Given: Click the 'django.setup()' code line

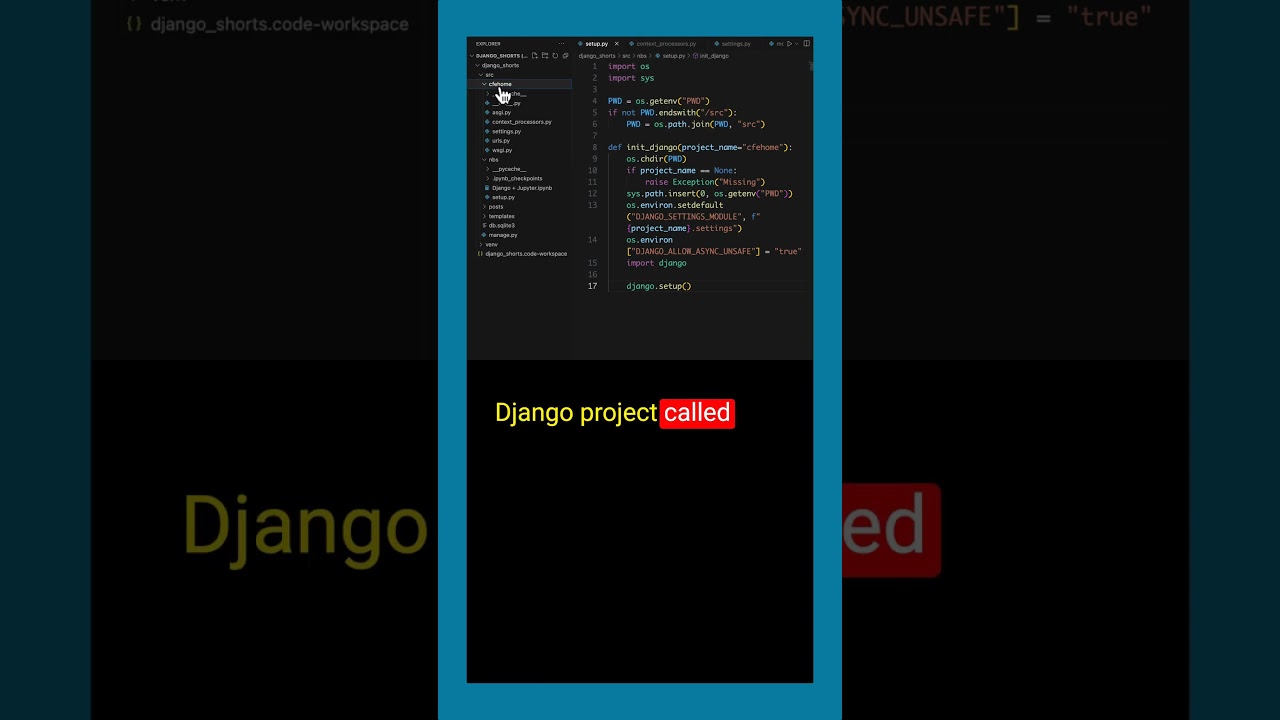Looking at the screenshot, I should click(659, 286).
